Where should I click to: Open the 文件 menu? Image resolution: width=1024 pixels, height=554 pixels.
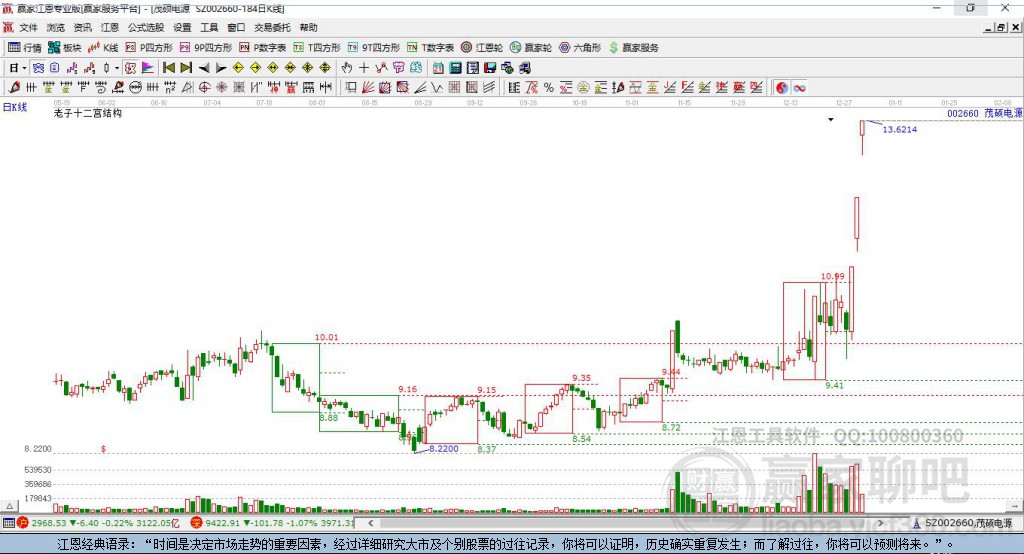(28, 27)
